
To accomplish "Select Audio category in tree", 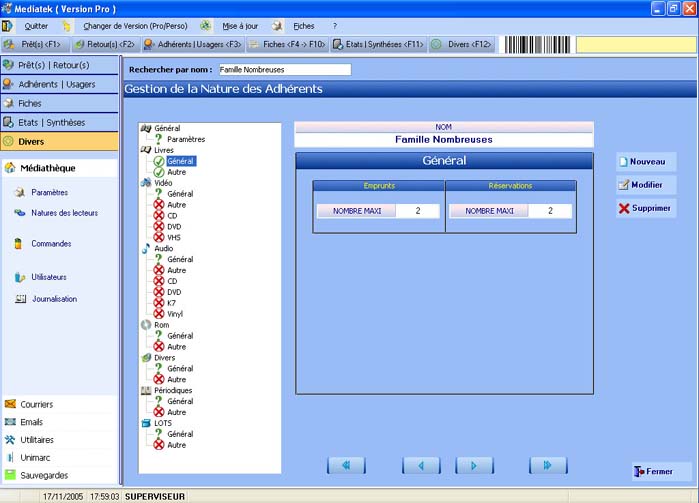I will pos(164,248).
